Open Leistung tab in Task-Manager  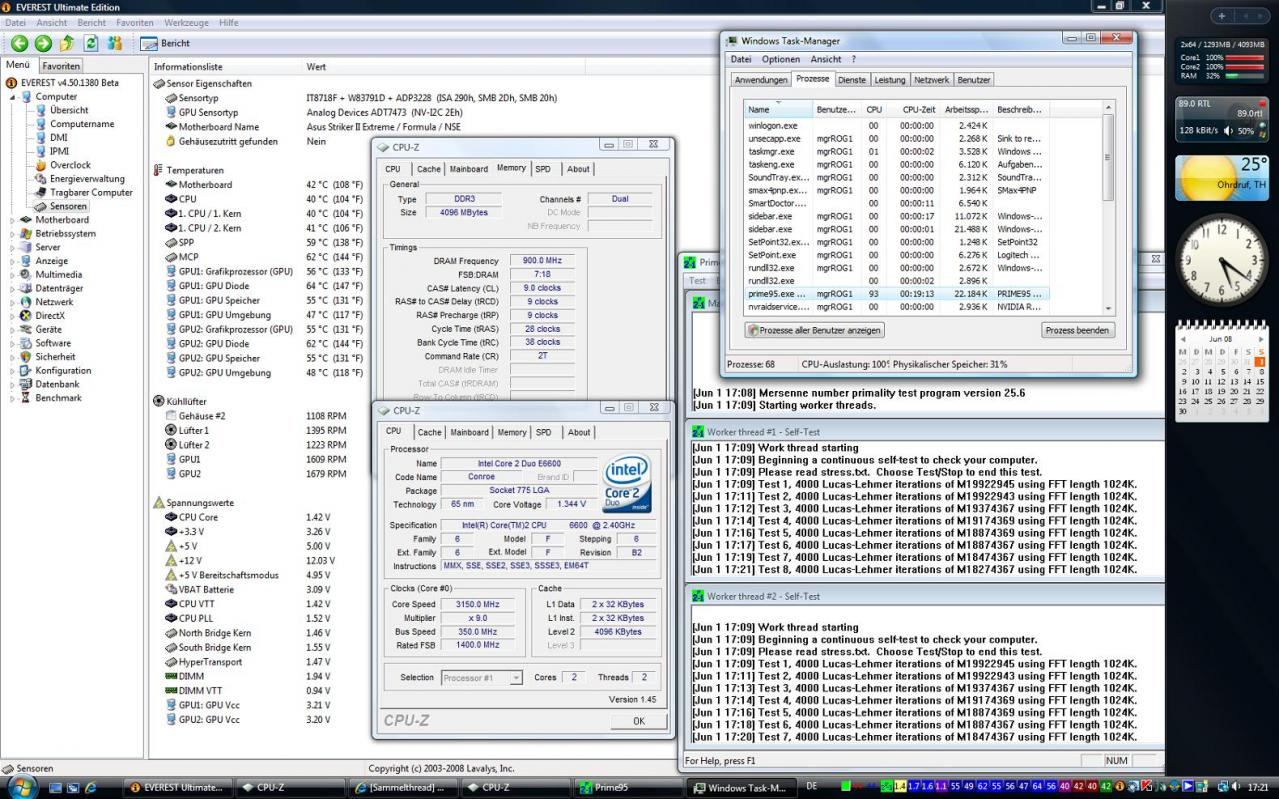[x=889, y=80]
